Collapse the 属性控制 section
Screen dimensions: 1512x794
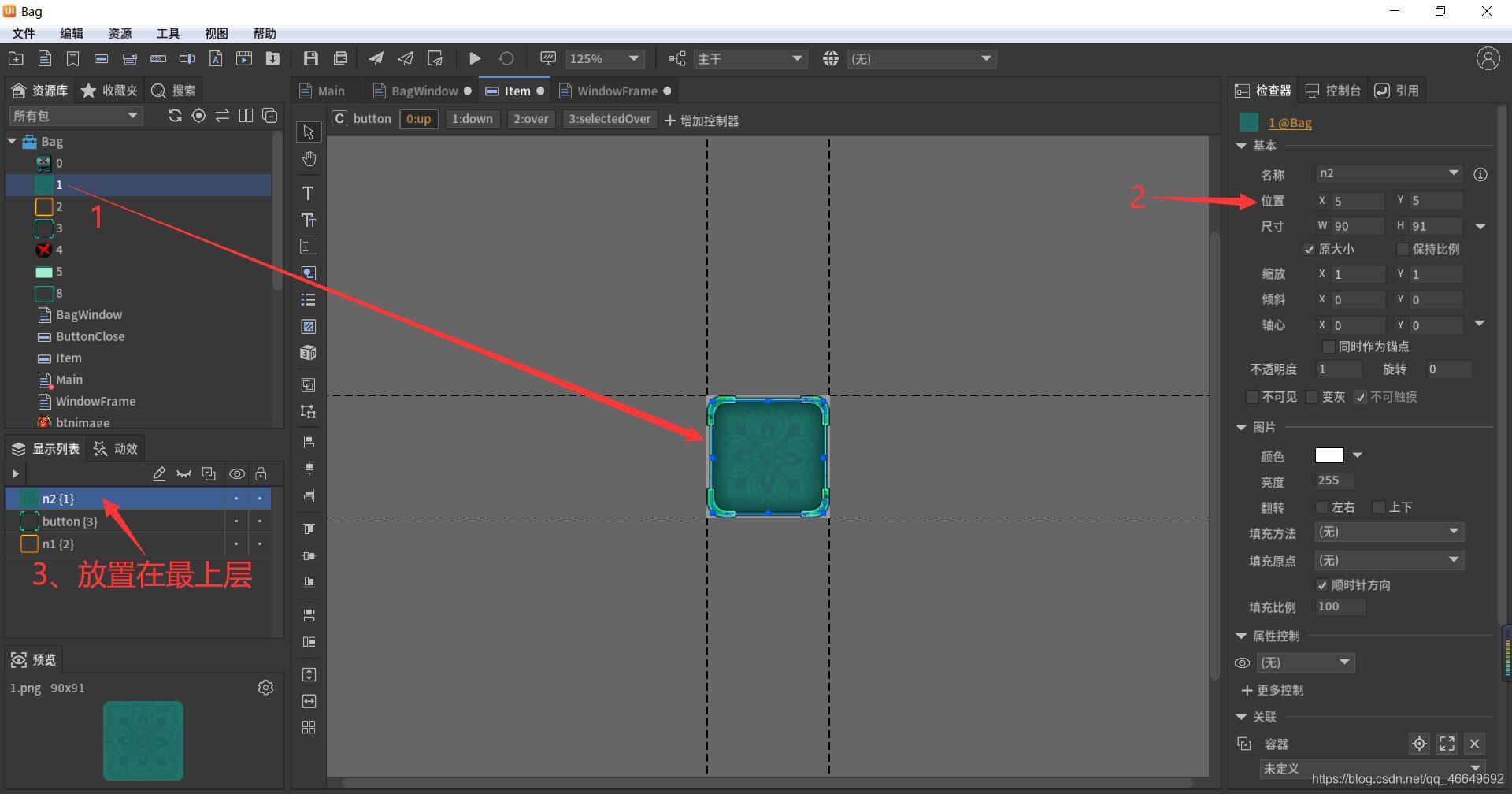click(x=1242, y=636)
